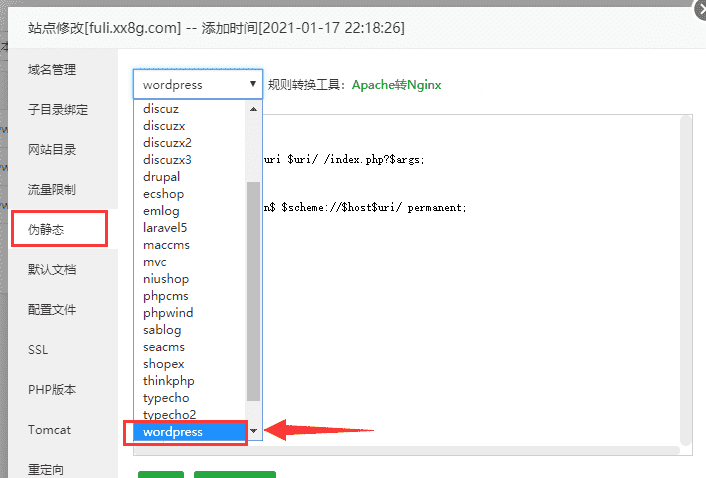Open the SSL tab
706x478 pixels.
(38, 350)
